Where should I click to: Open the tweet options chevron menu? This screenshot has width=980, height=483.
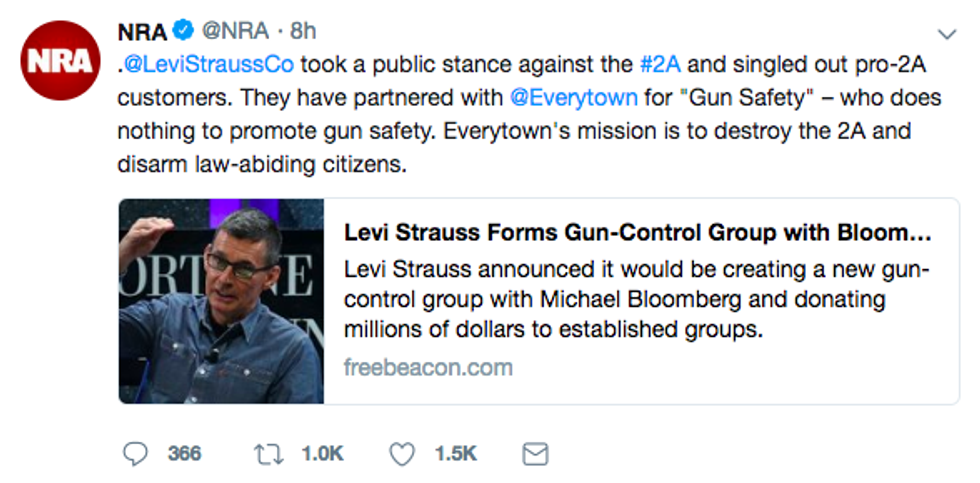click(944, 34)
